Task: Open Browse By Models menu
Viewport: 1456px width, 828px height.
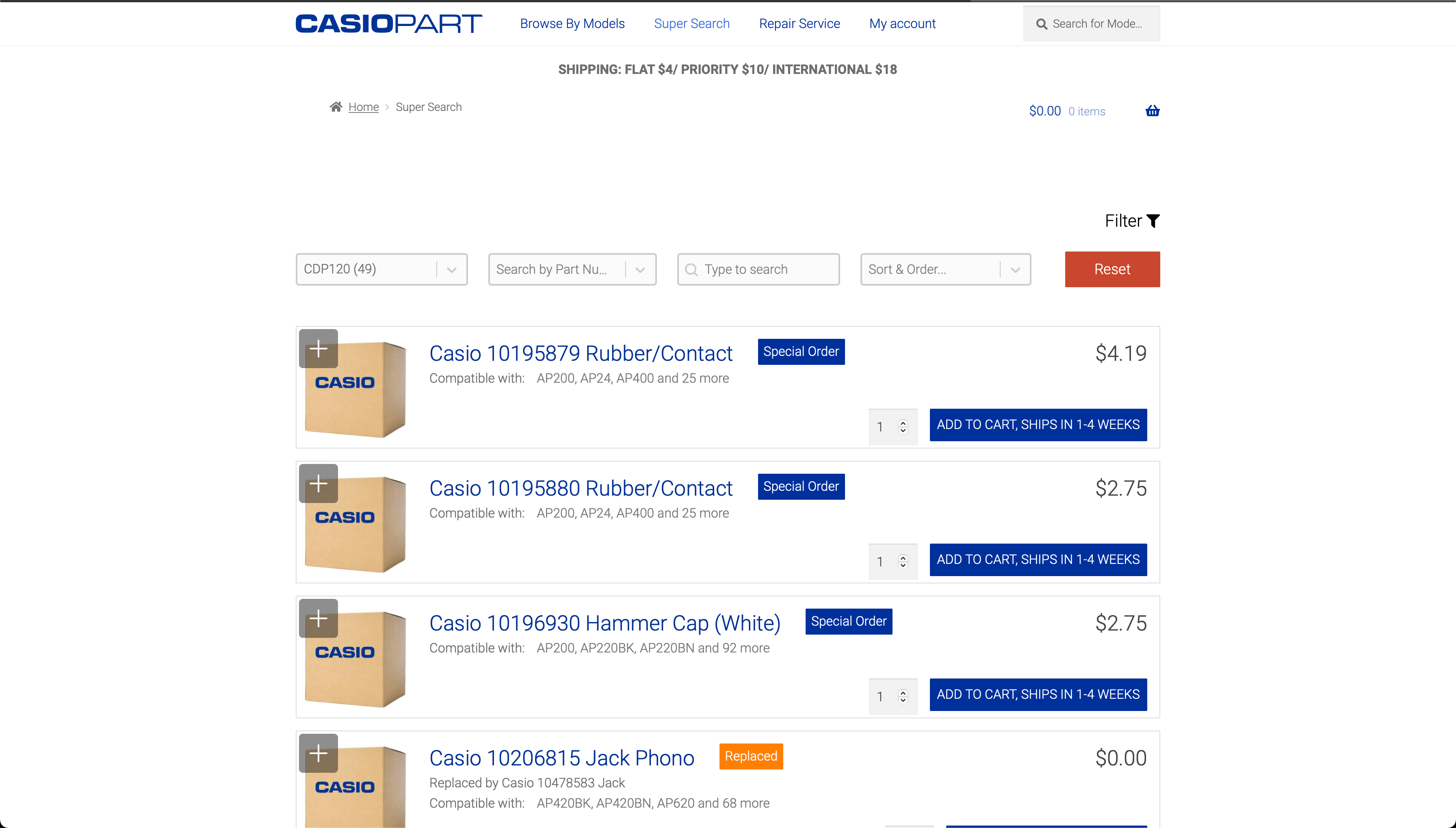Action: pyautogui.click(x=572, y=23)
